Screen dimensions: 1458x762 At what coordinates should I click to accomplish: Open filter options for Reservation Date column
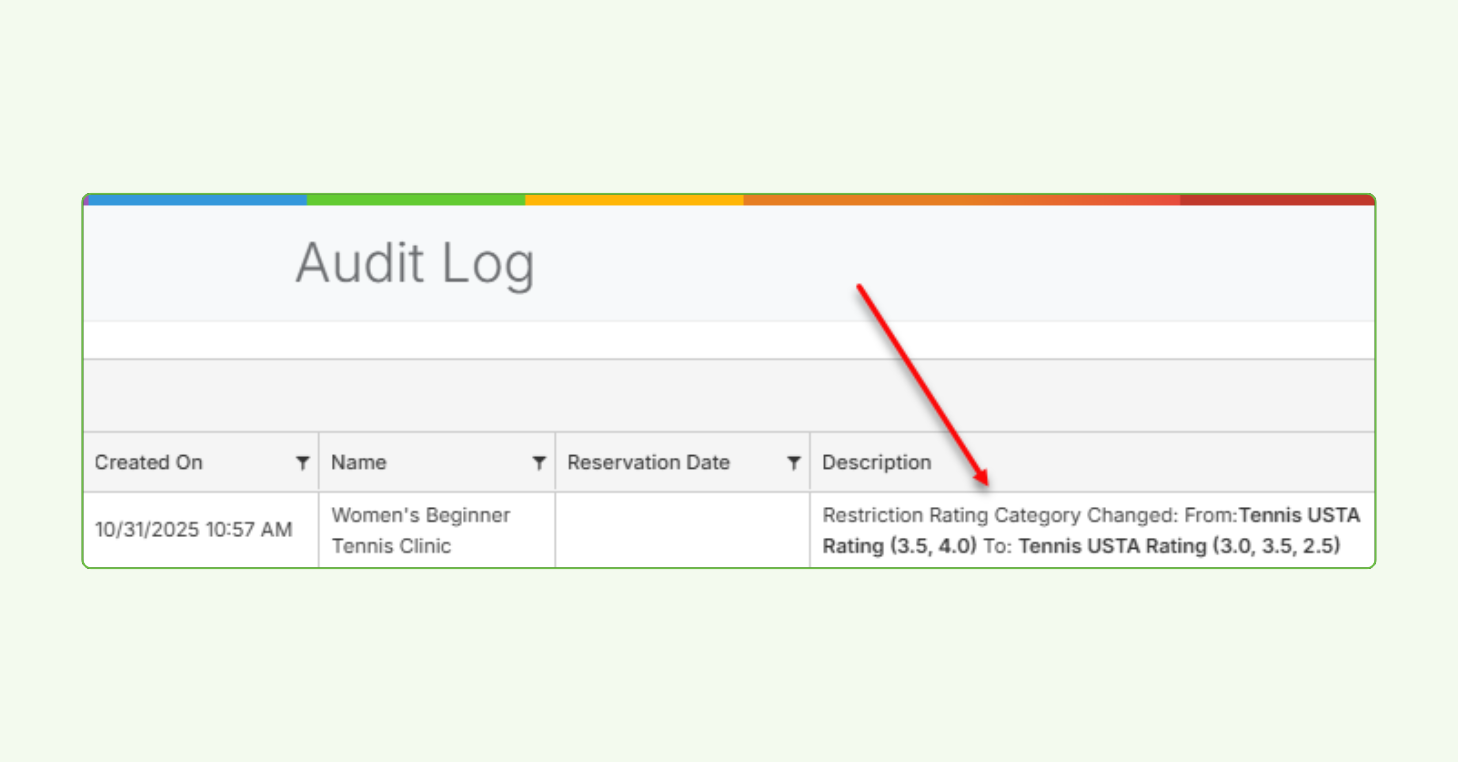pos(795,462)
